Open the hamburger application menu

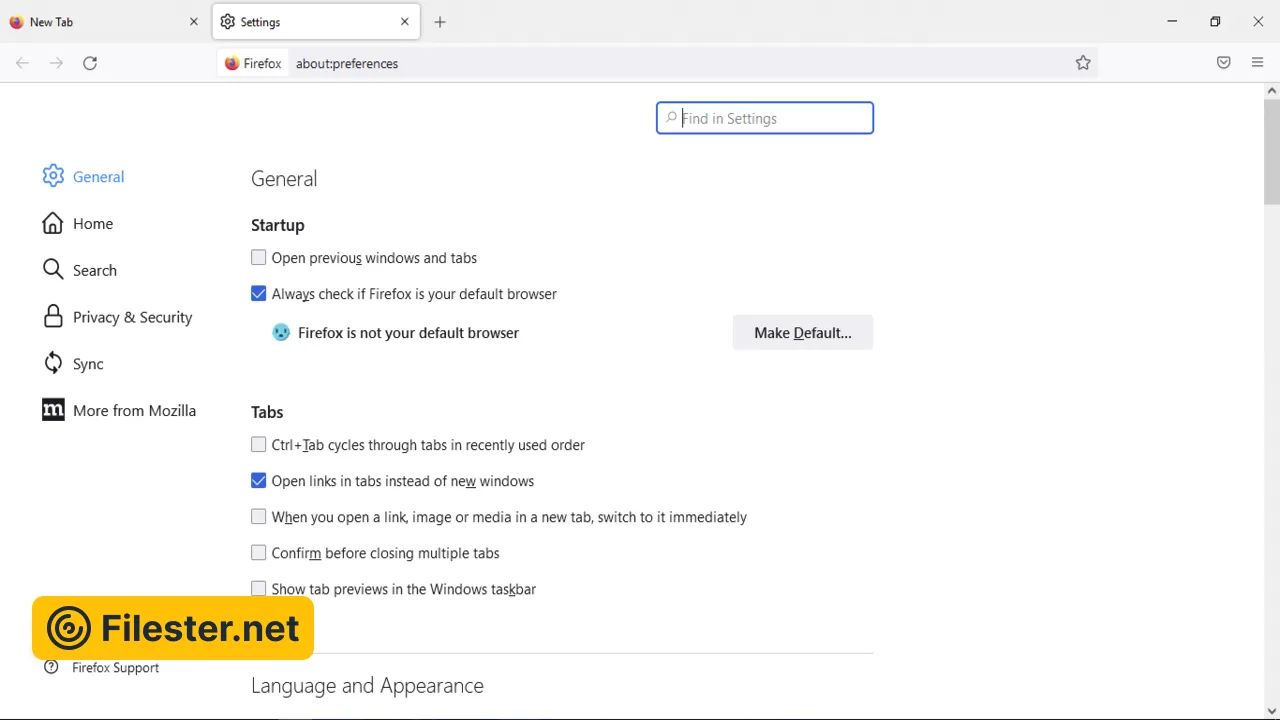(1257, 63)
